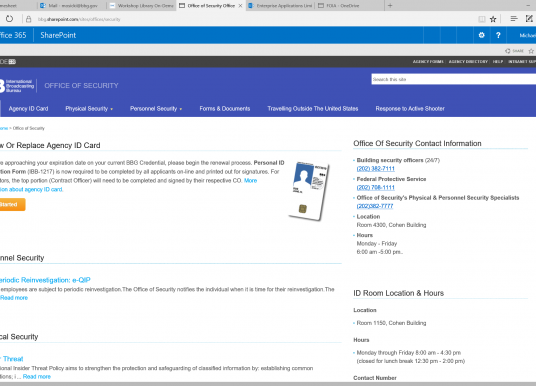Click the lock icon in address bar
The height and width of the screenshot is (386, 536).
(x=28, y=19)
